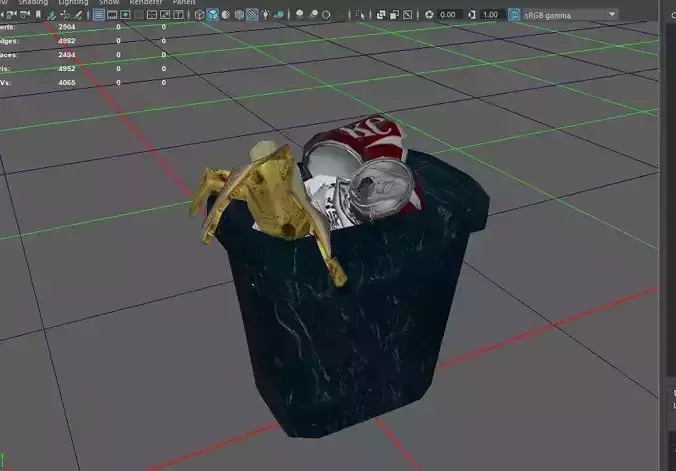This screenshot has height=471, width=676.
Task: Toggle the View Transform button
Action: click(514, 15)
